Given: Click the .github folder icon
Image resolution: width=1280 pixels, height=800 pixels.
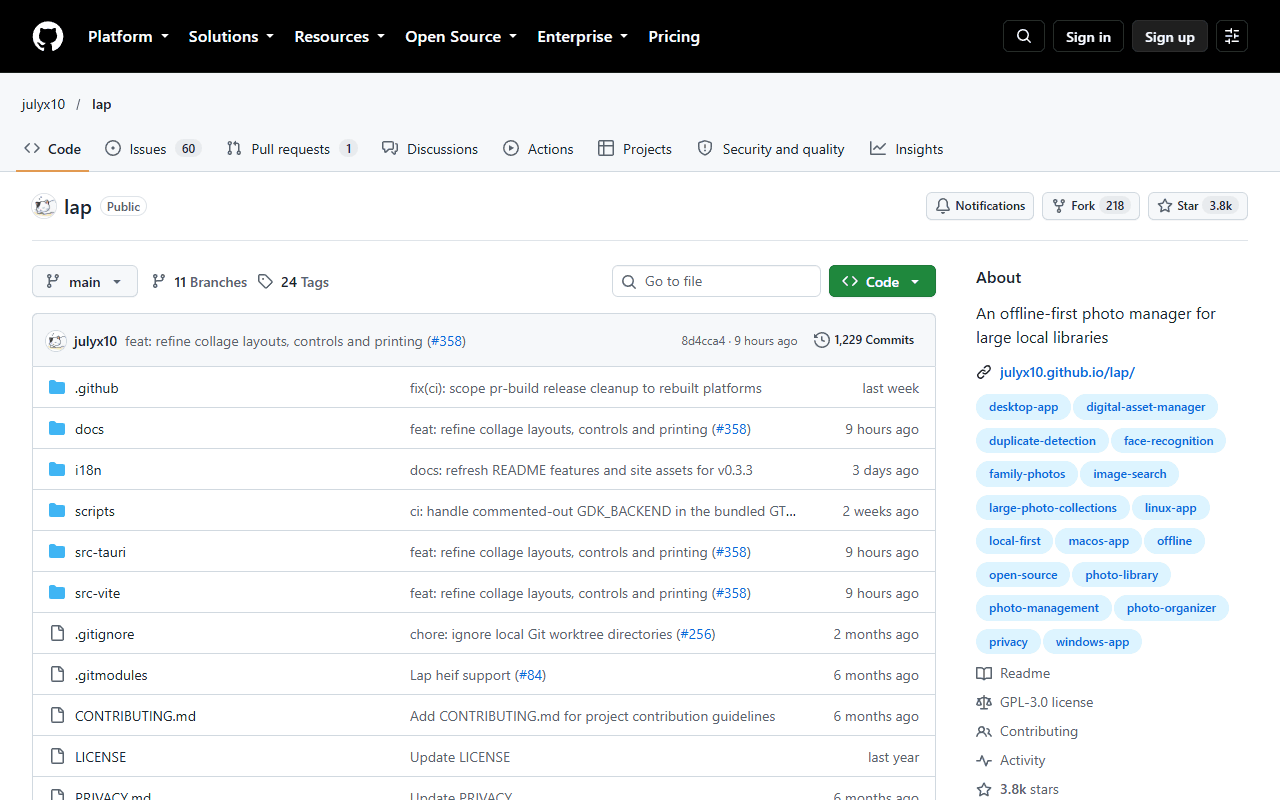Looking at the screenshot, I should 57,388.
